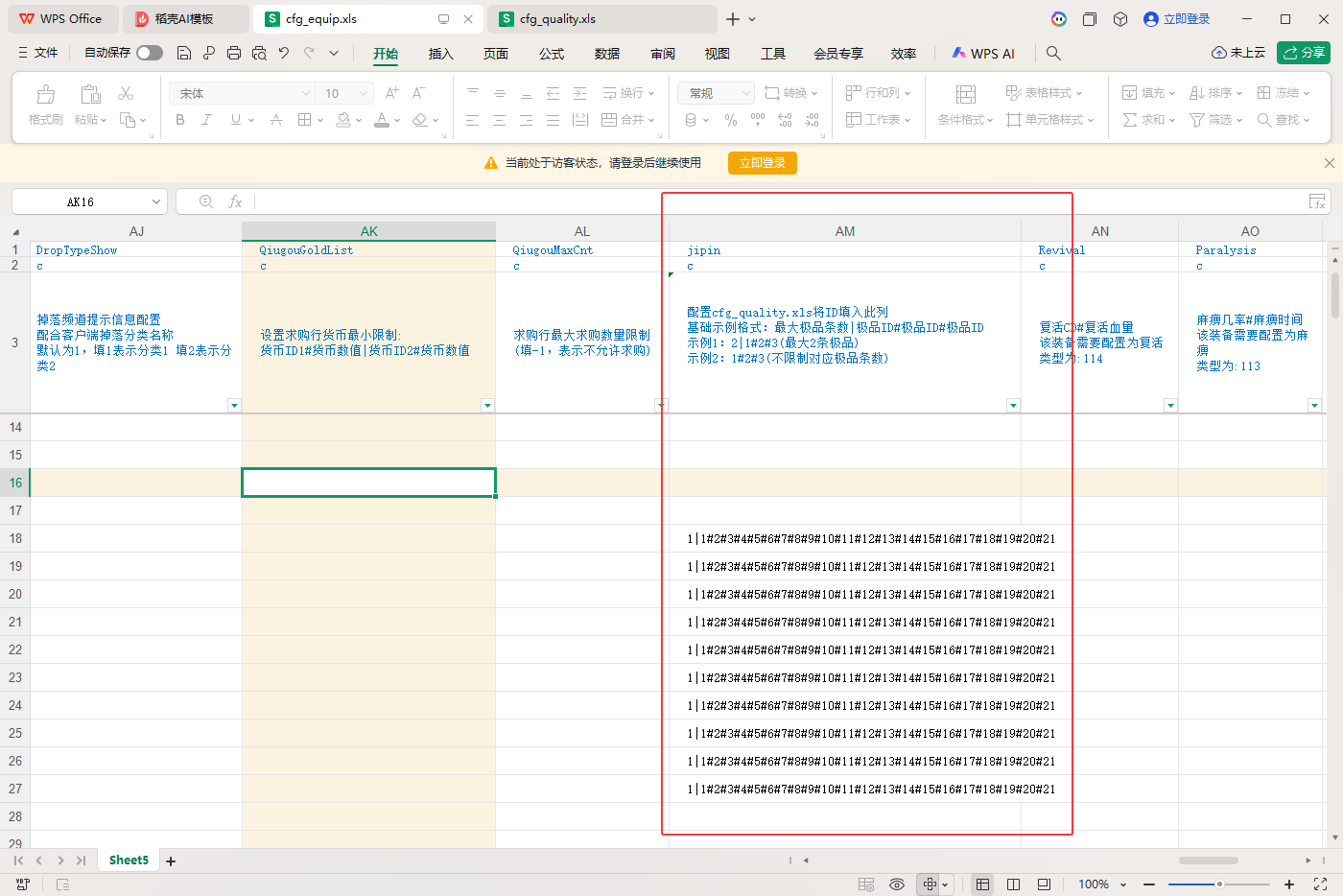Click the Print icon in quick access toolbar
The width and height of the screenshot is (1343, 896).
pyautogui.click(x=234, y=53)
